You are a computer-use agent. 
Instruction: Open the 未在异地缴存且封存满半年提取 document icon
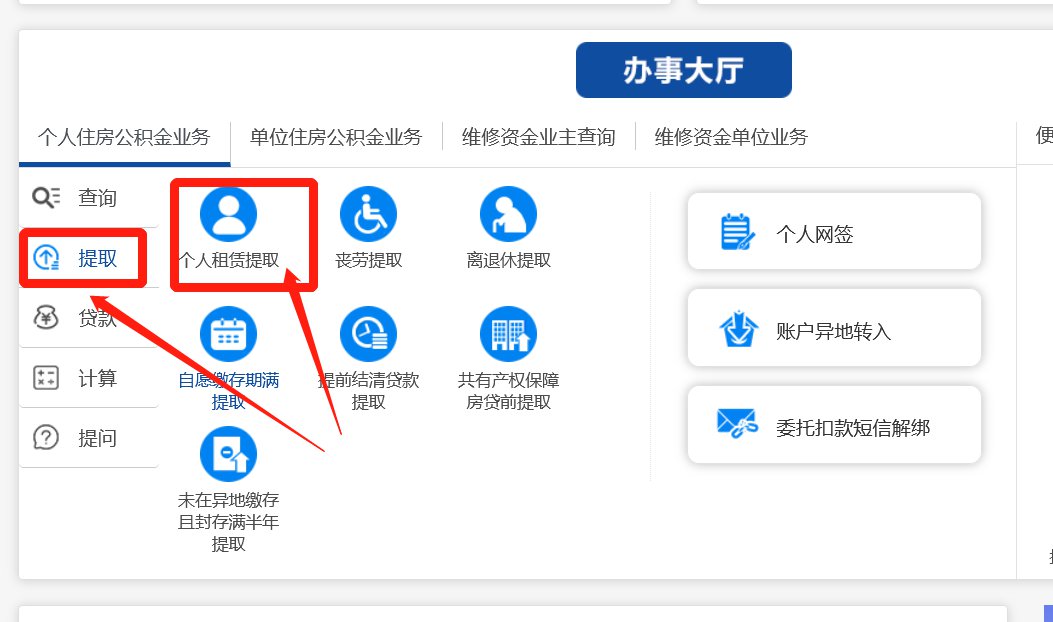pos(228,454)
